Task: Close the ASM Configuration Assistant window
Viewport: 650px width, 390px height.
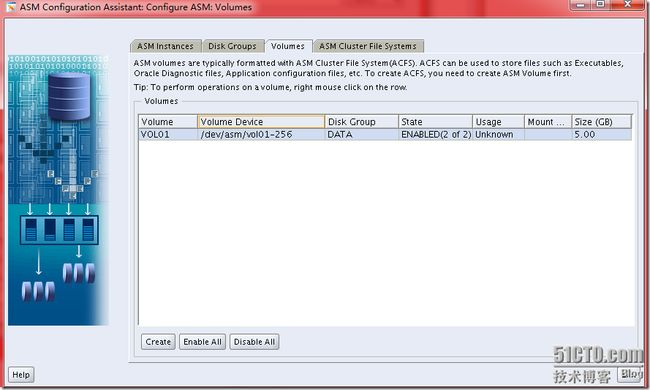Action: (627, 5)
